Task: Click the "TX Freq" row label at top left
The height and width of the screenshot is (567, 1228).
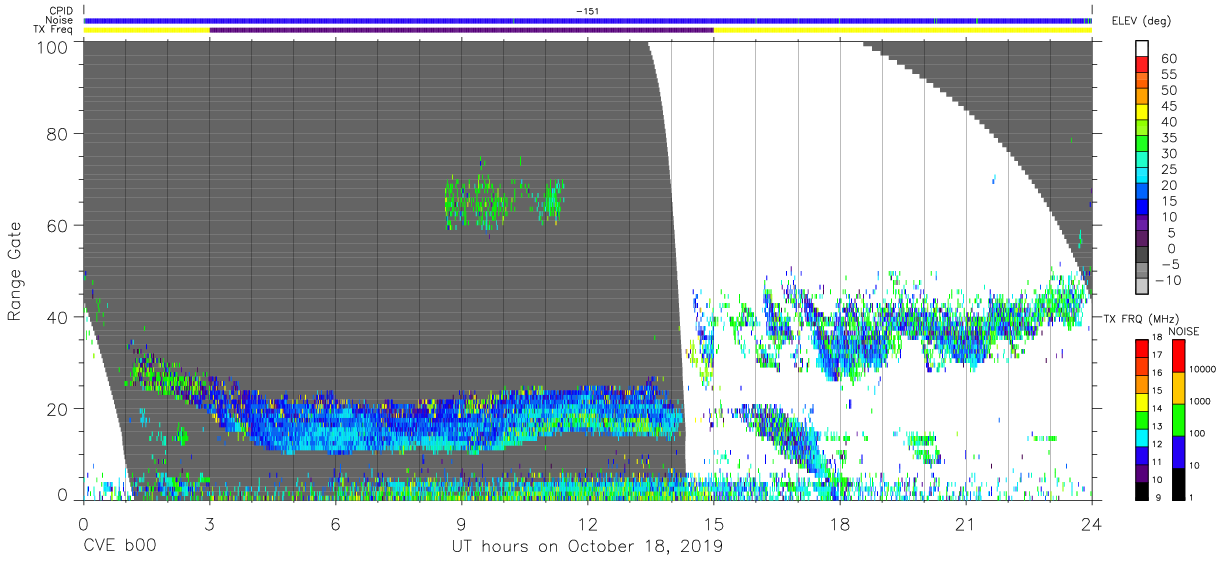Action: (54, 30)
